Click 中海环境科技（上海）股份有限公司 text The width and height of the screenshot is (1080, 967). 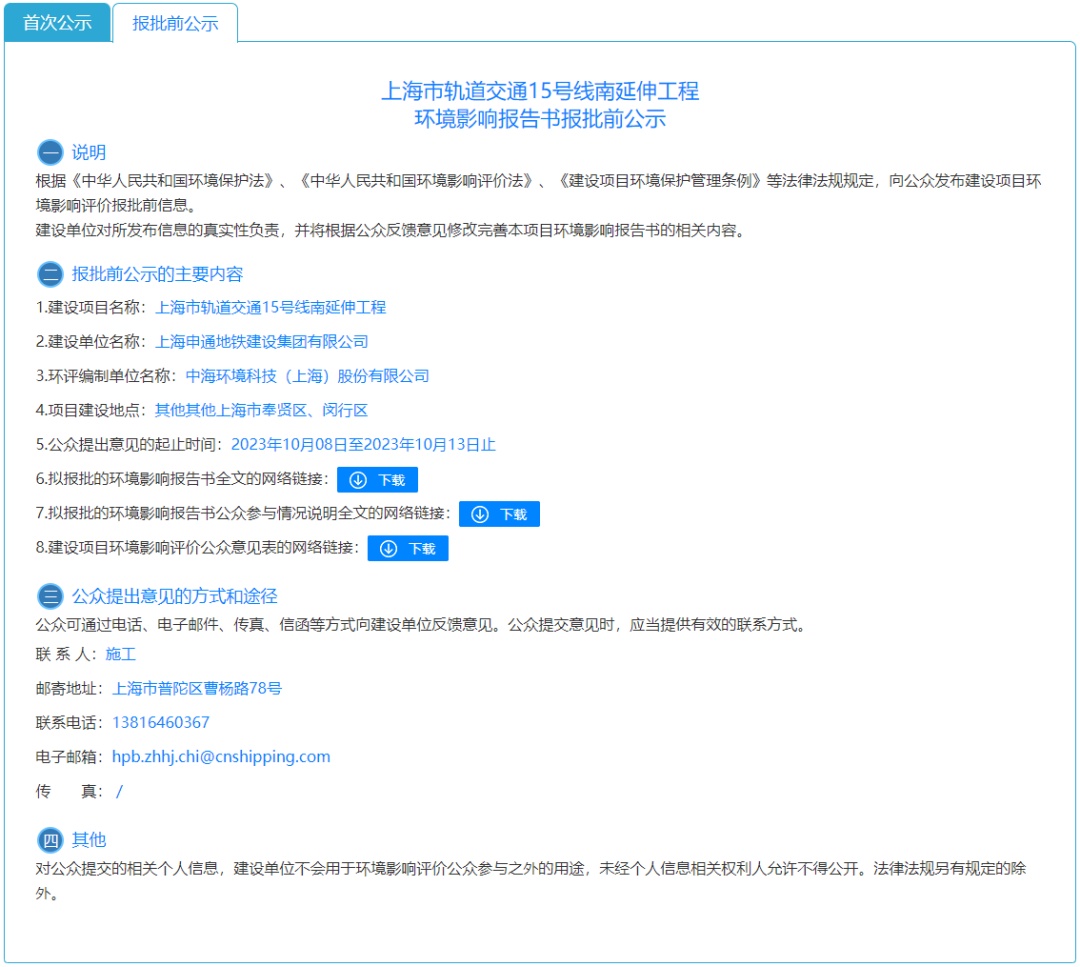[x=307, y=376]
